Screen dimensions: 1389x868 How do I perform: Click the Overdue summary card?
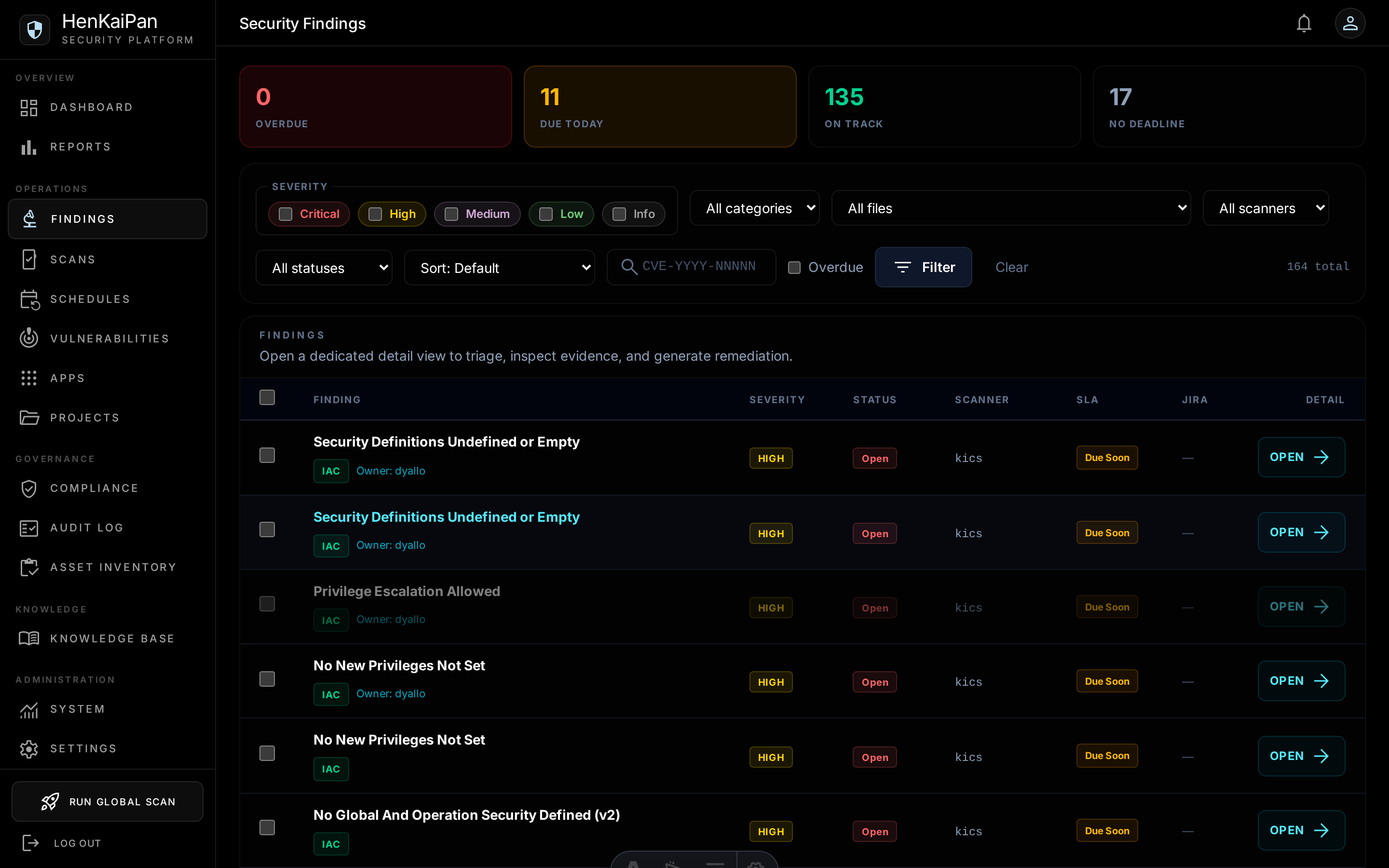point(375,107)
